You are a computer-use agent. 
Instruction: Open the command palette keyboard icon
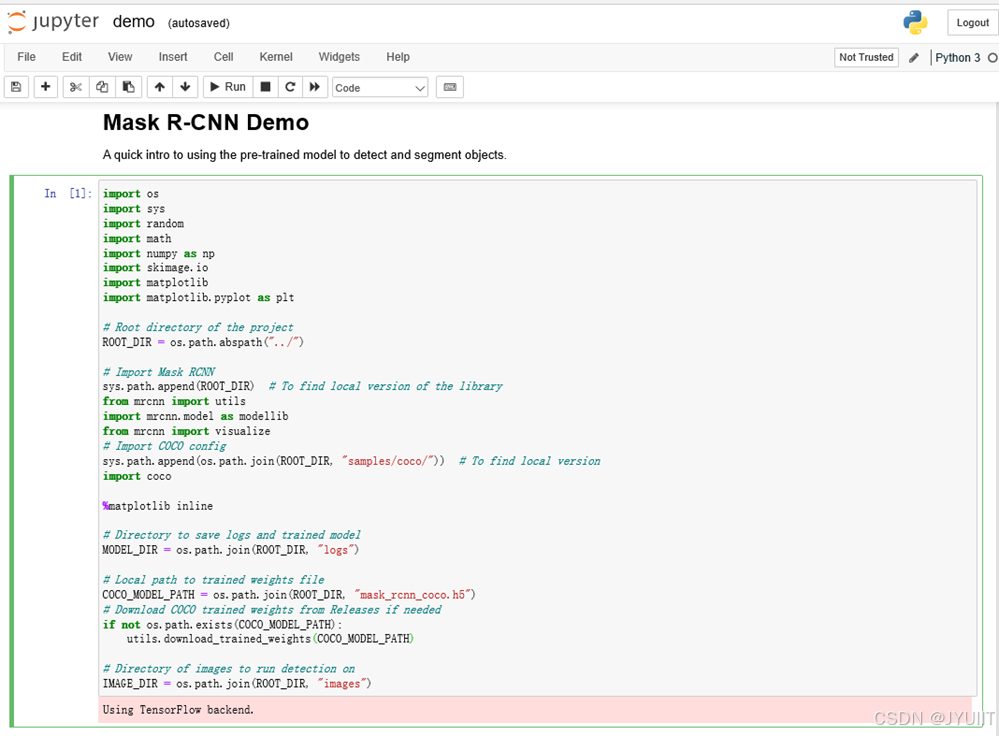coord(450,87)
